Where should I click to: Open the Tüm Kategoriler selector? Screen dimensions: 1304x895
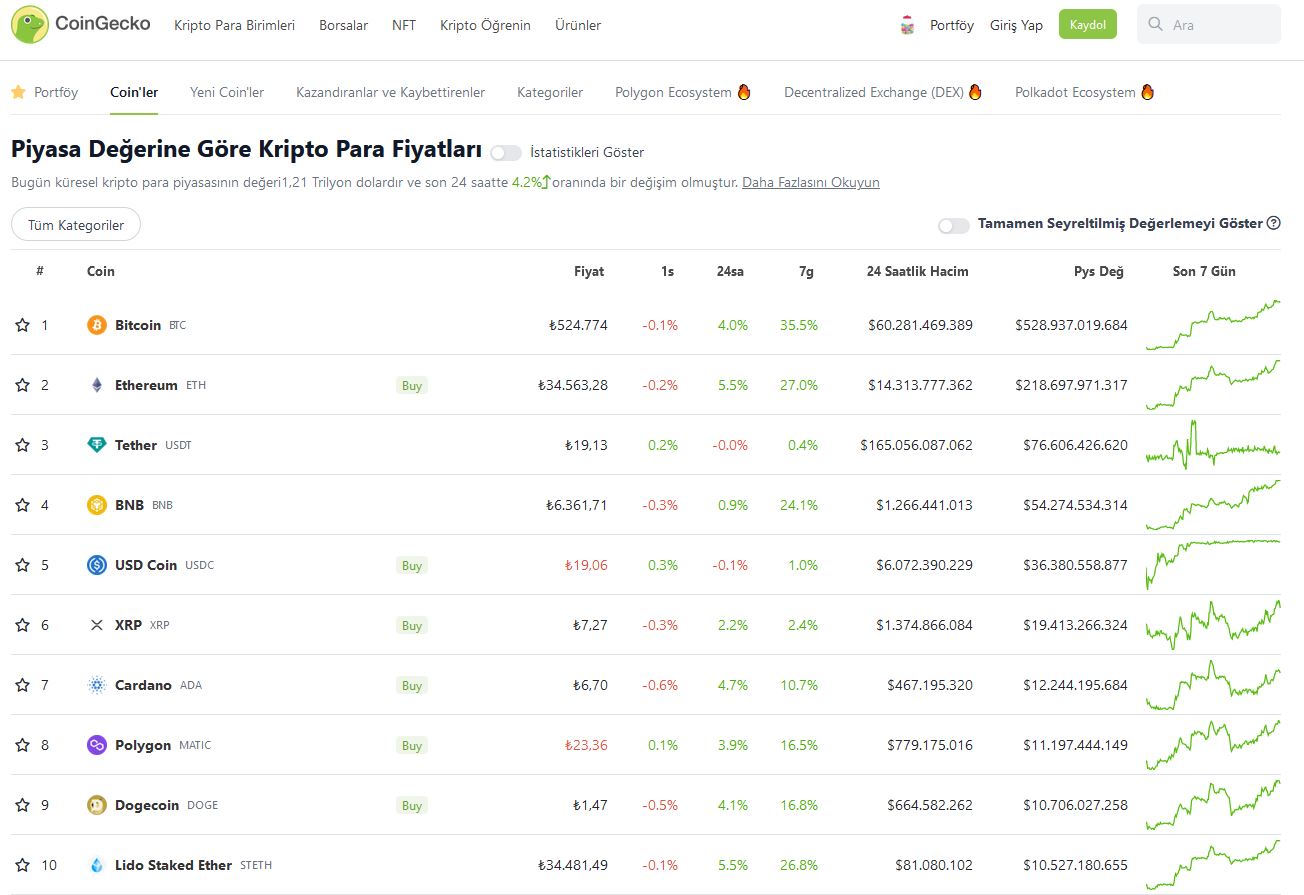click(75, 224)
